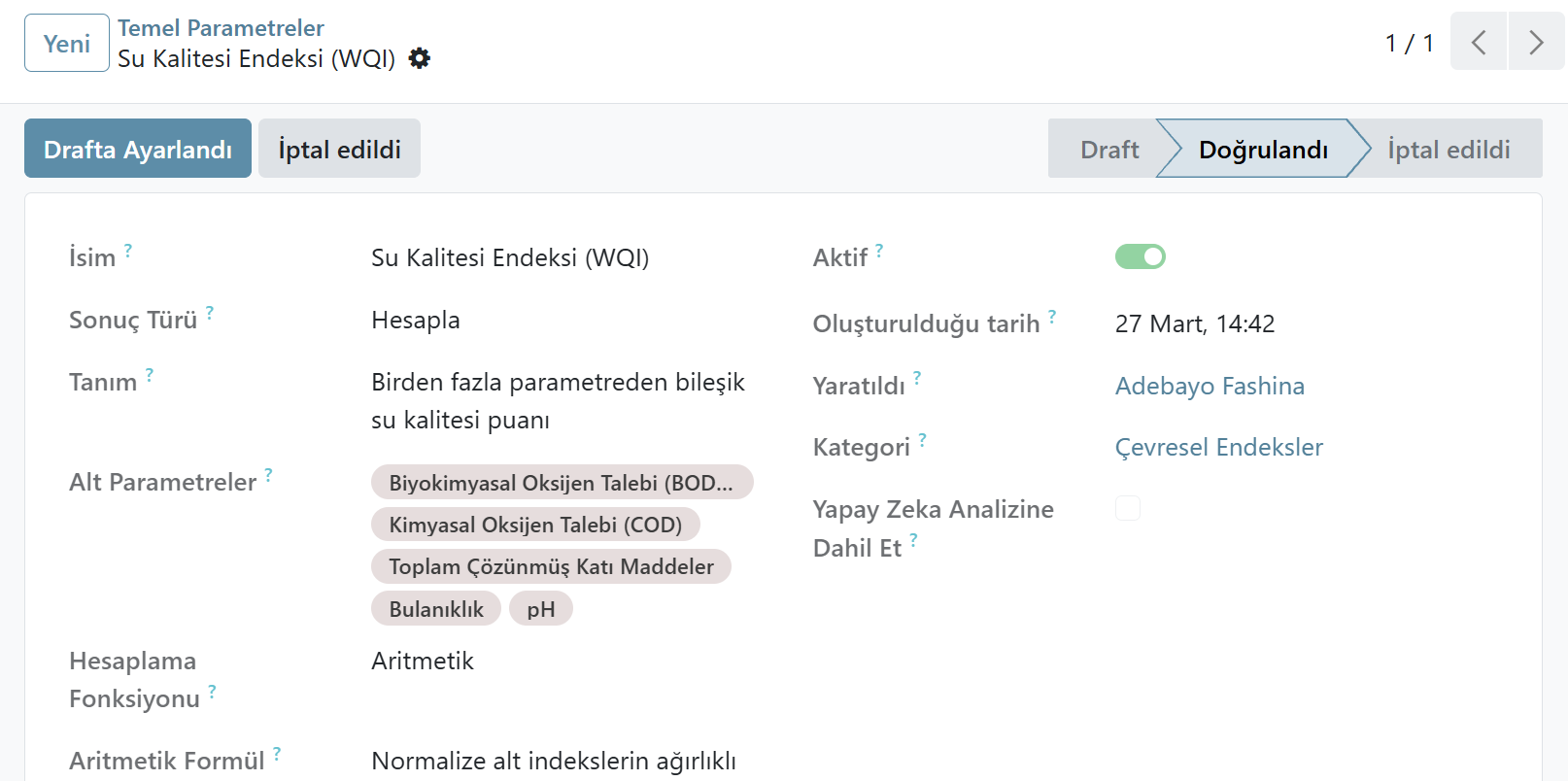This screenshot has height=781, width=1568.
Task: Select the Doğrulandı status stage
Action: (x=1263, y=149)
